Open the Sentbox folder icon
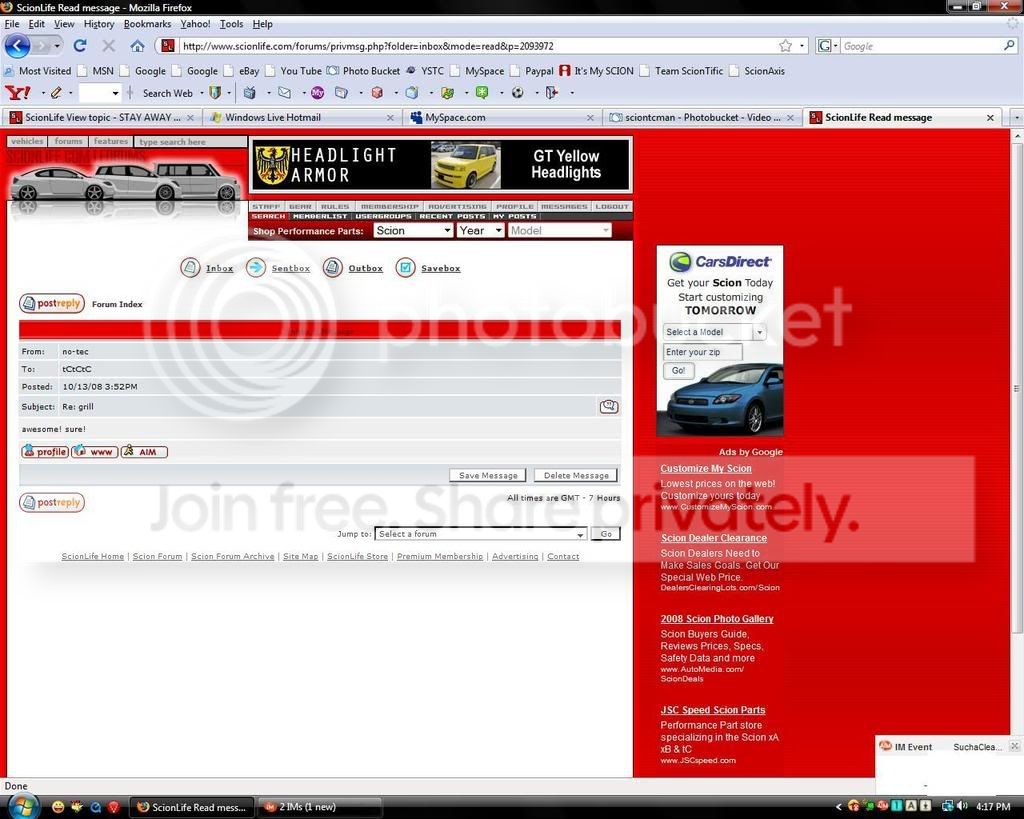Image resolution: width=1024 pixels, height=819 pixels. click(256, 268)
